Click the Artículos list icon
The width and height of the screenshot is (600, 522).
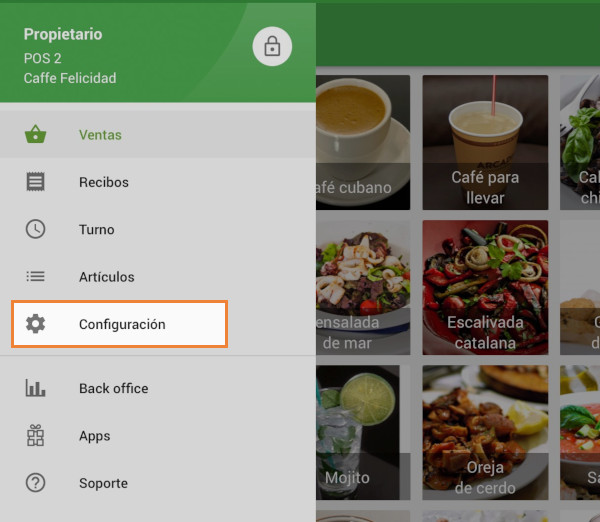click(36, 277)
